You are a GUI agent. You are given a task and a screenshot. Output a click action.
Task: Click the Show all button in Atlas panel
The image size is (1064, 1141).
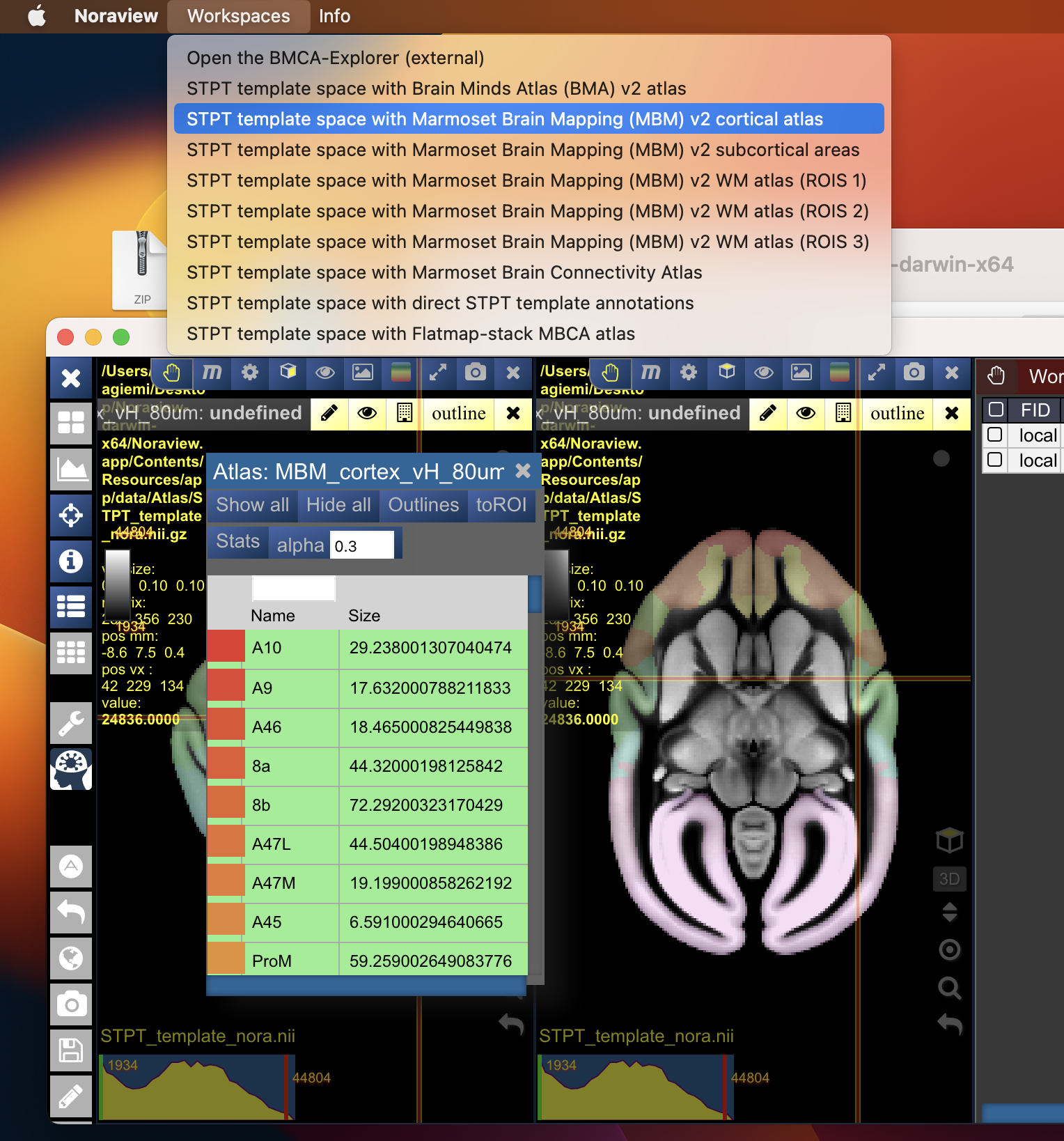(x=252, y=505)
